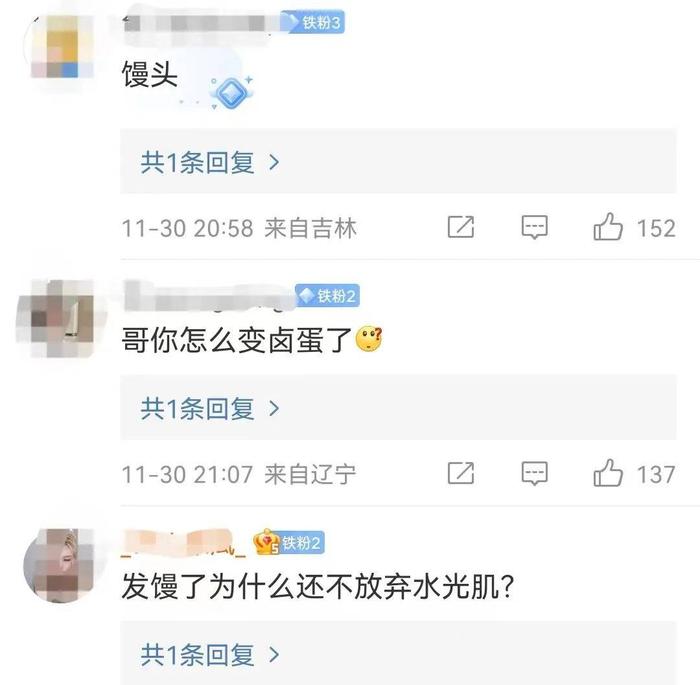Expand 共1条回复 under 水光肌 comment

click(x=398, y=653)
